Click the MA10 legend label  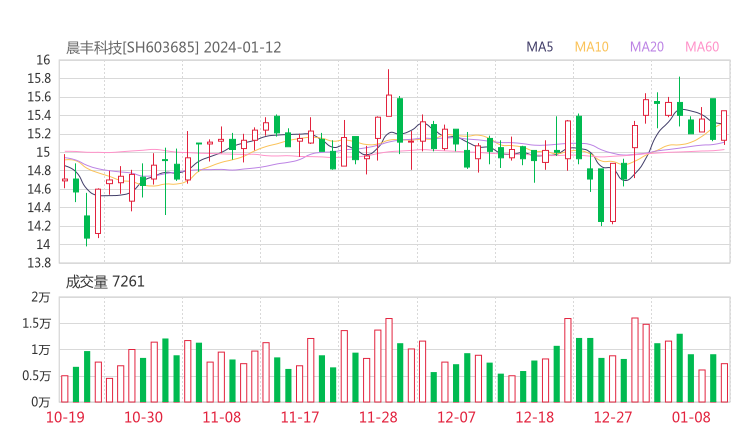tap(591, 47)
